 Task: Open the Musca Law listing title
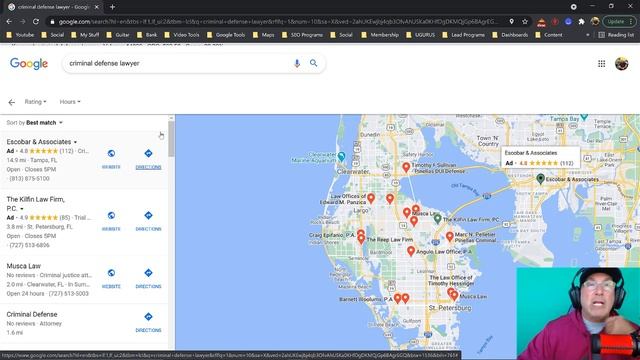click(x=24, y=266)
